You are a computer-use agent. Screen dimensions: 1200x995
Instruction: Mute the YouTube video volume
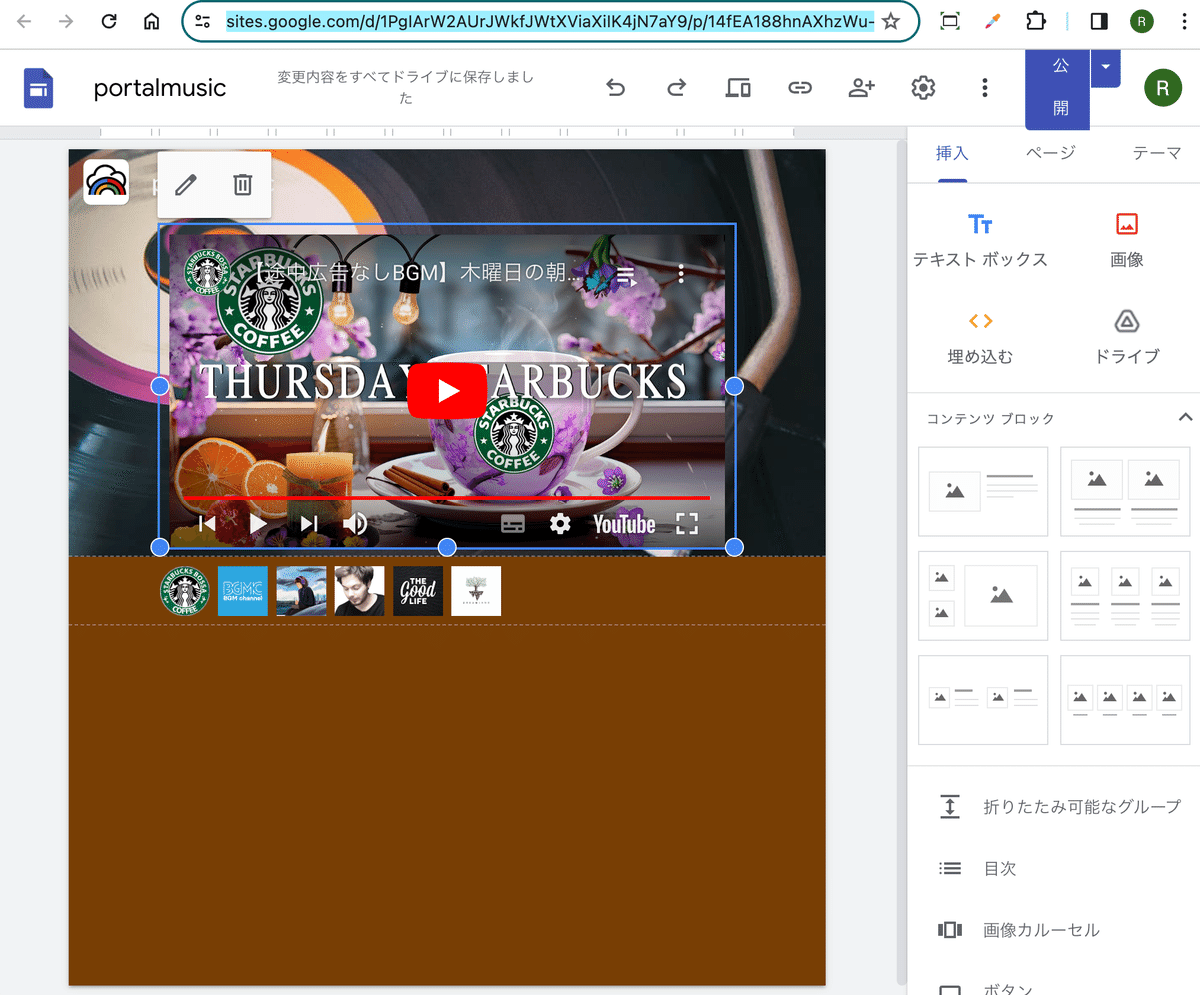[x=355, y=524]
